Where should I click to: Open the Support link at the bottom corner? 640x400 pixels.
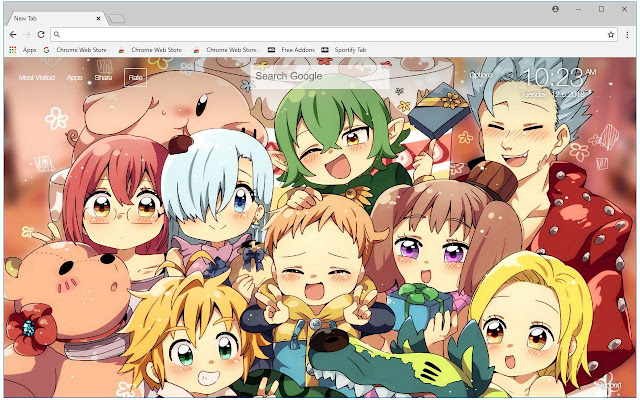[x=609, y=385]
